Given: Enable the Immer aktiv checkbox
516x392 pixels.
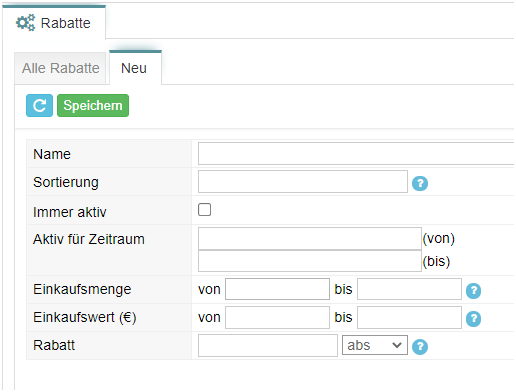Looking at the screenshot, I should coord(204,210).
